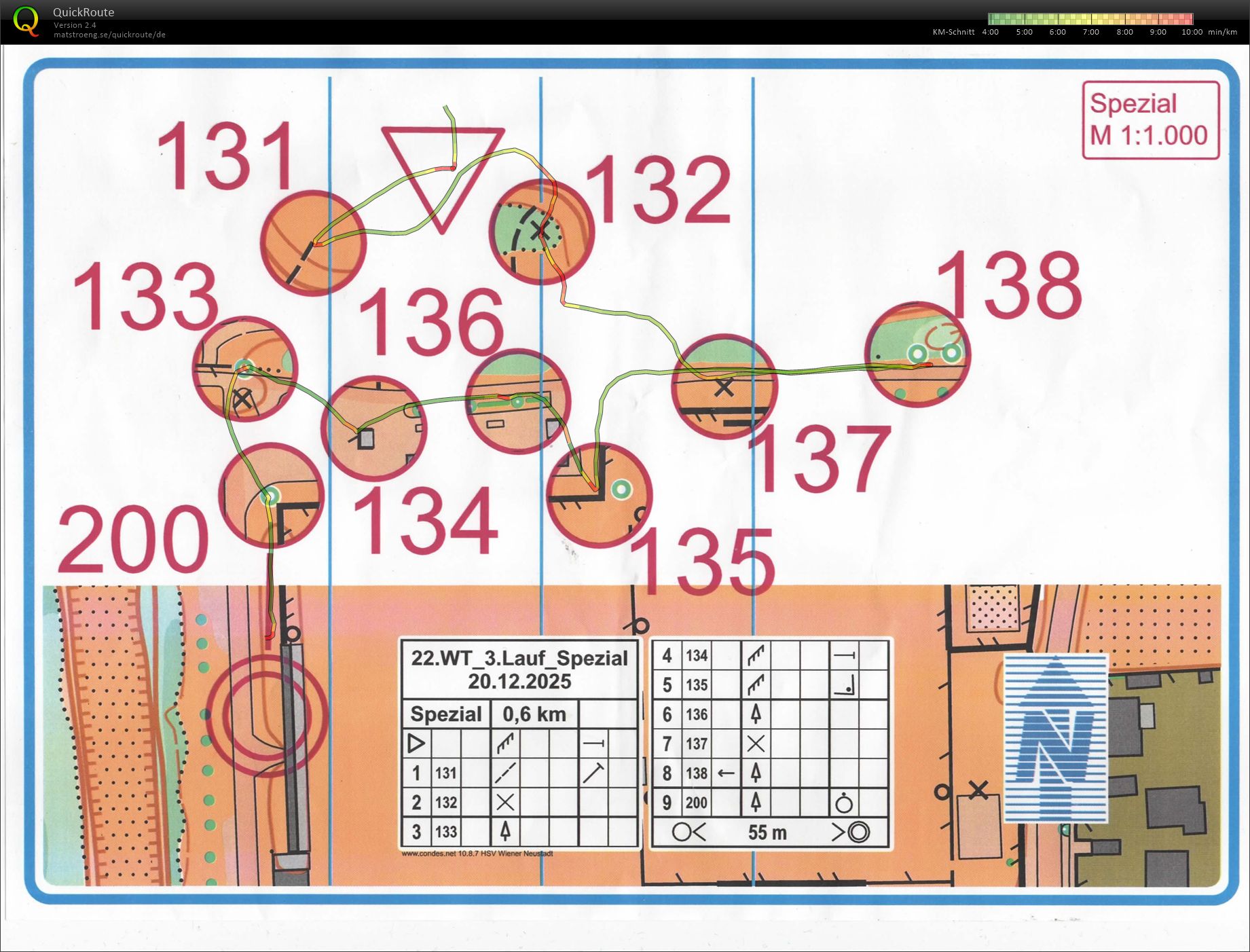Click the large 135 control number
1250x952 pixels.
[703, 562]
